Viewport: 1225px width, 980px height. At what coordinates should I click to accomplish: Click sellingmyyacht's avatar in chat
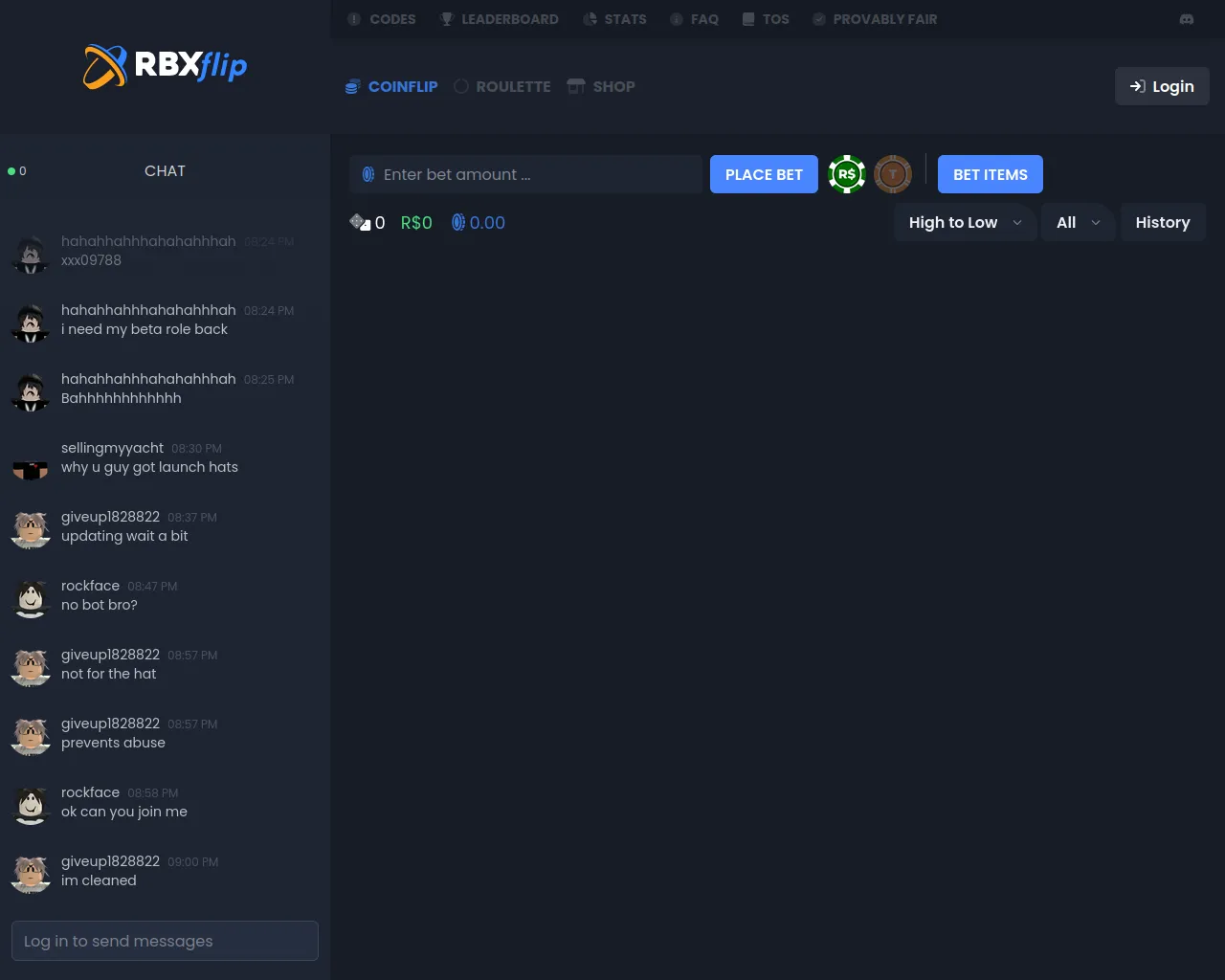point(31,460)
